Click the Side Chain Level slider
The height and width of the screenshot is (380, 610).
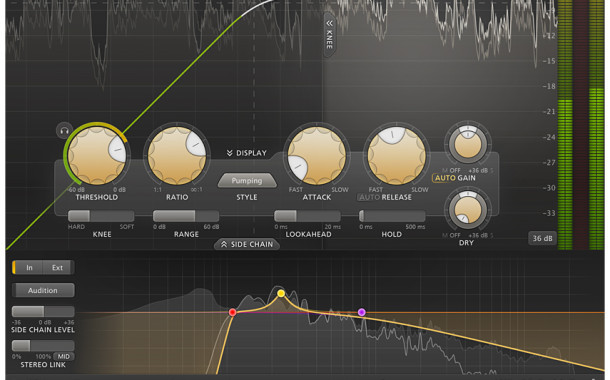click(x=43, y=311)
